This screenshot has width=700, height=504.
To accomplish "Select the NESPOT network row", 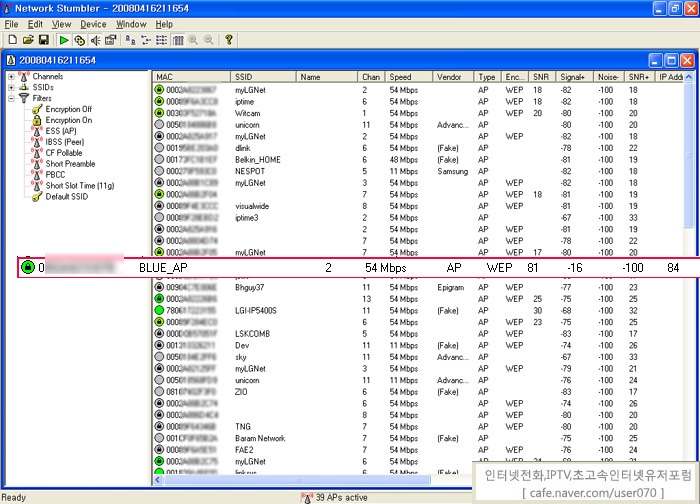I will pos(418,171).
